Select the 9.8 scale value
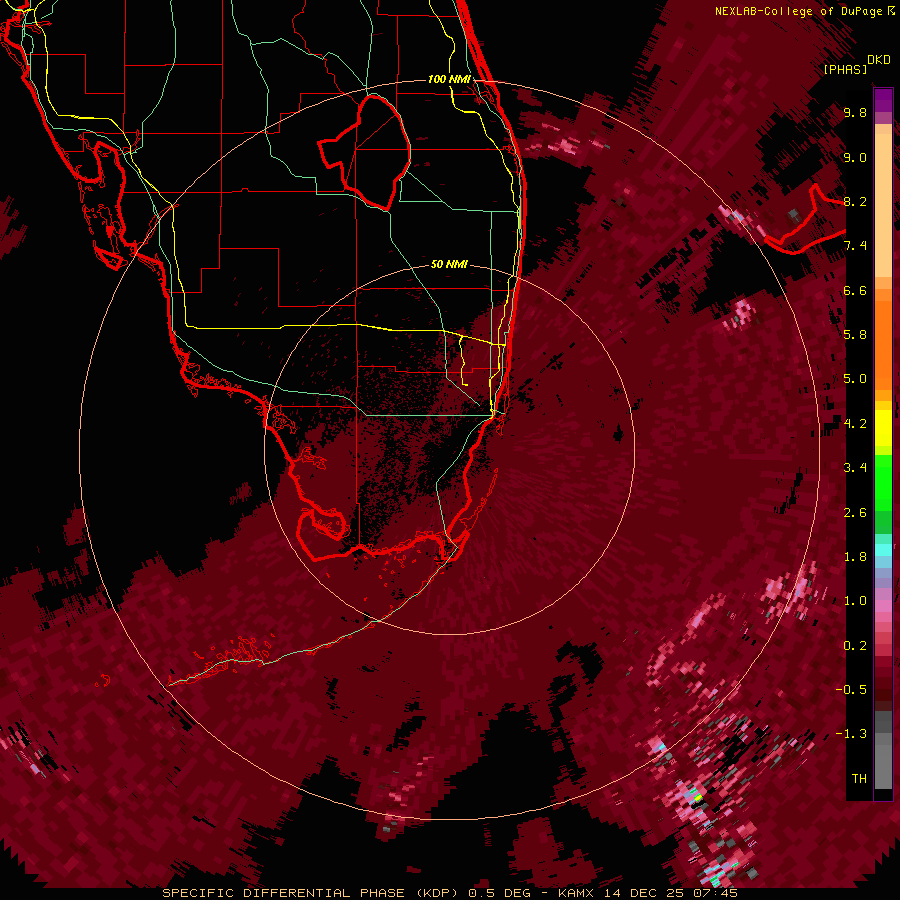 (855, 113)
